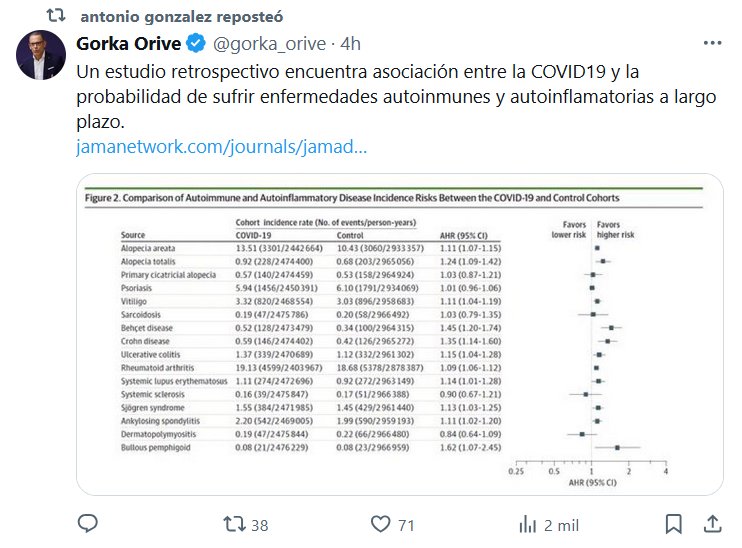Open the jamanetwork.com article link
742x548 pixels.
click(221, 146)
